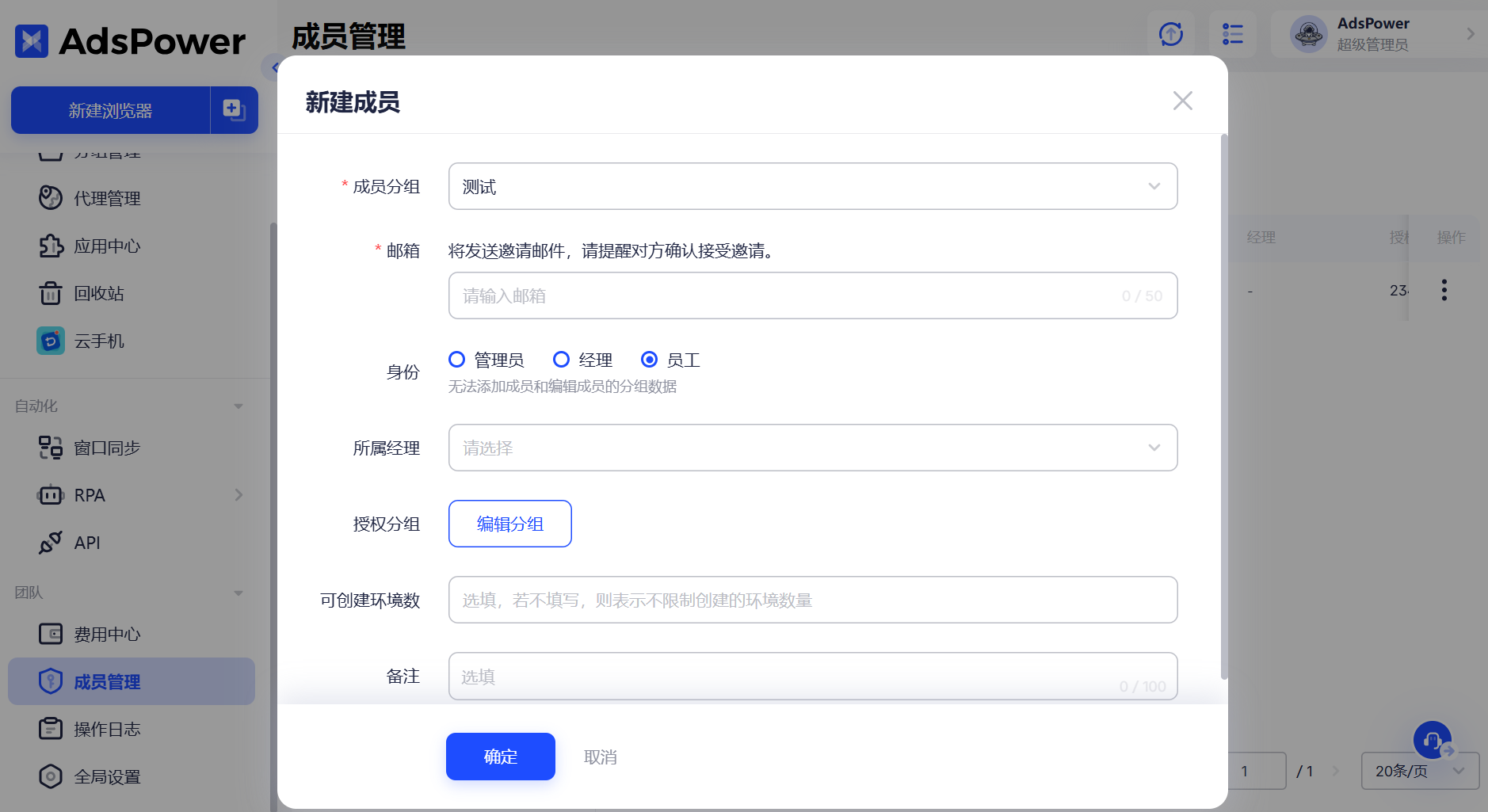Click the 确定 confirm button
The height and width of the screenshot is (812, 1488).
[x=501, y=757]
